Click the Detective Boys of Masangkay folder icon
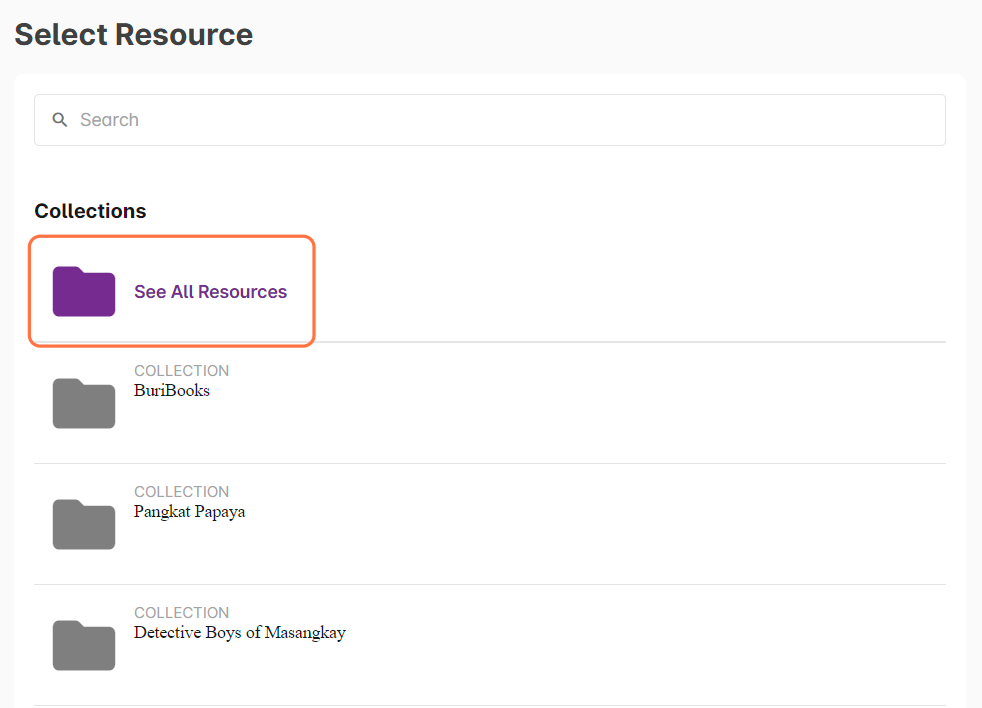The image size is (982, 708). (84, 645)
